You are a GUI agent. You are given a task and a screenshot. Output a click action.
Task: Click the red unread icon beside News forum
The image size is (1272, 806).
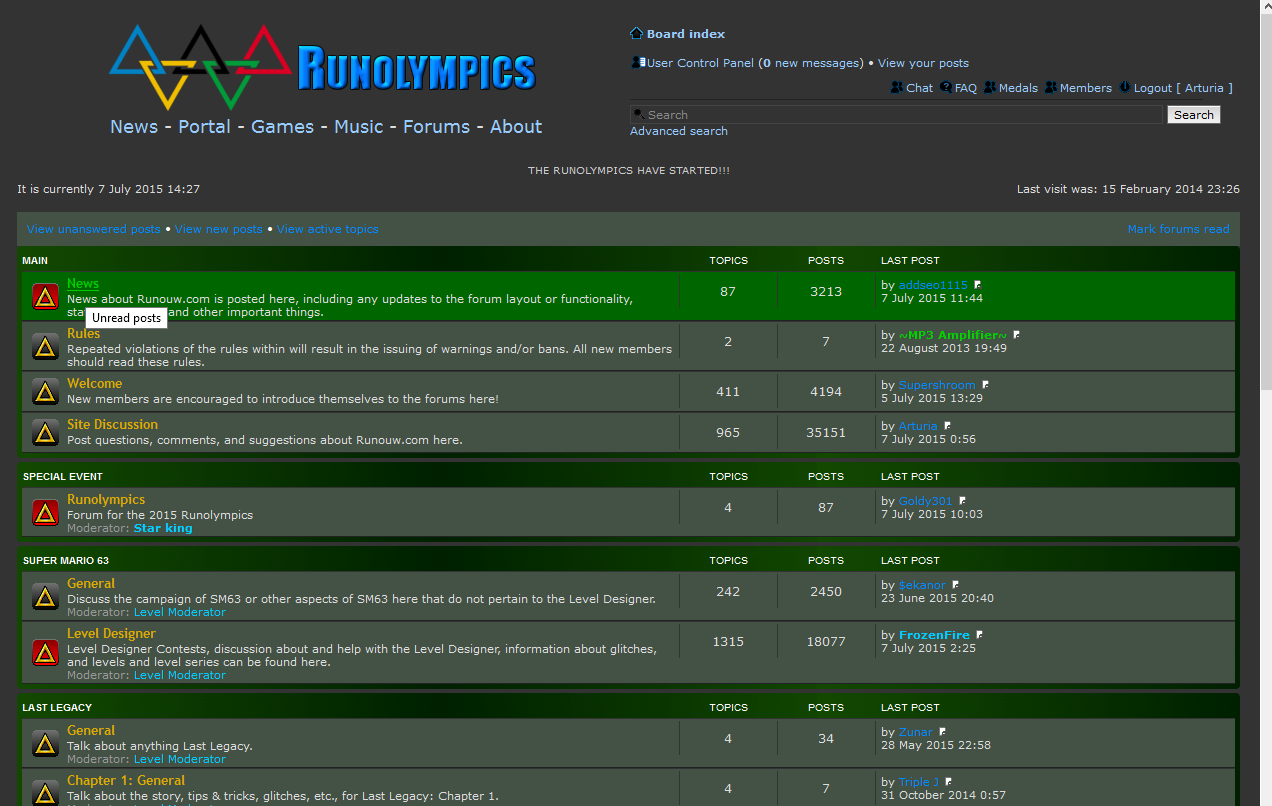pos(45,297)
